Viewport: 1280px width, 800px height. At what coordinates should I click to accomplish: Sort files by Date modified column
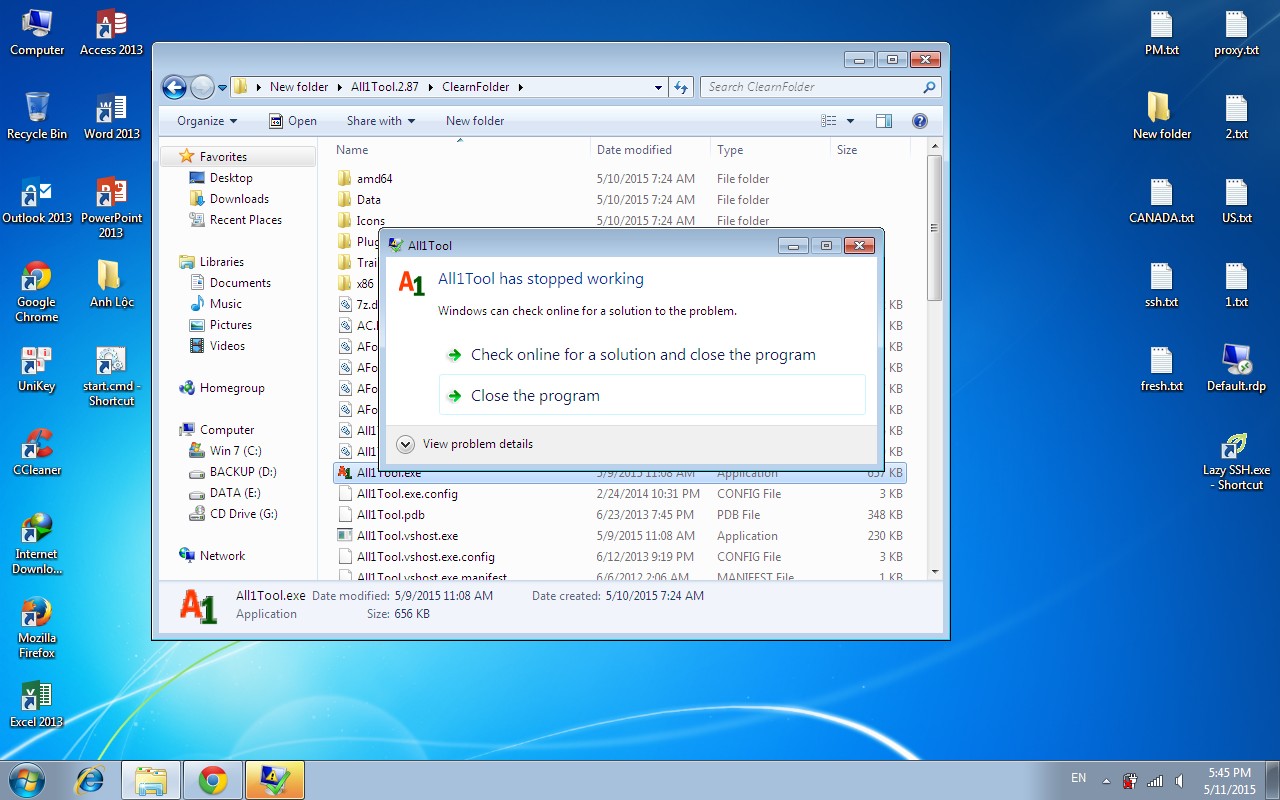[634, 150]
